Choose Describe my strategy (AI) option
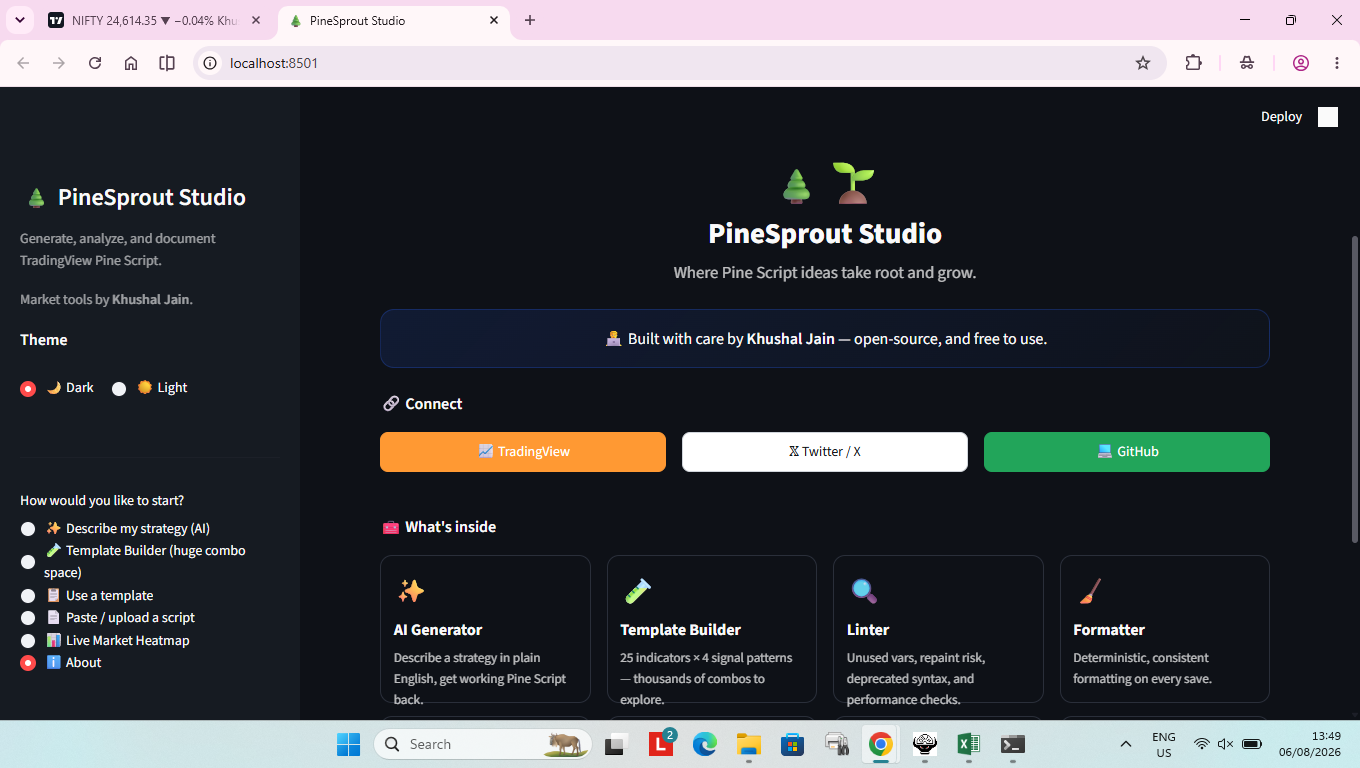Viewport: 1360px width, 768px height. point(28,529)
